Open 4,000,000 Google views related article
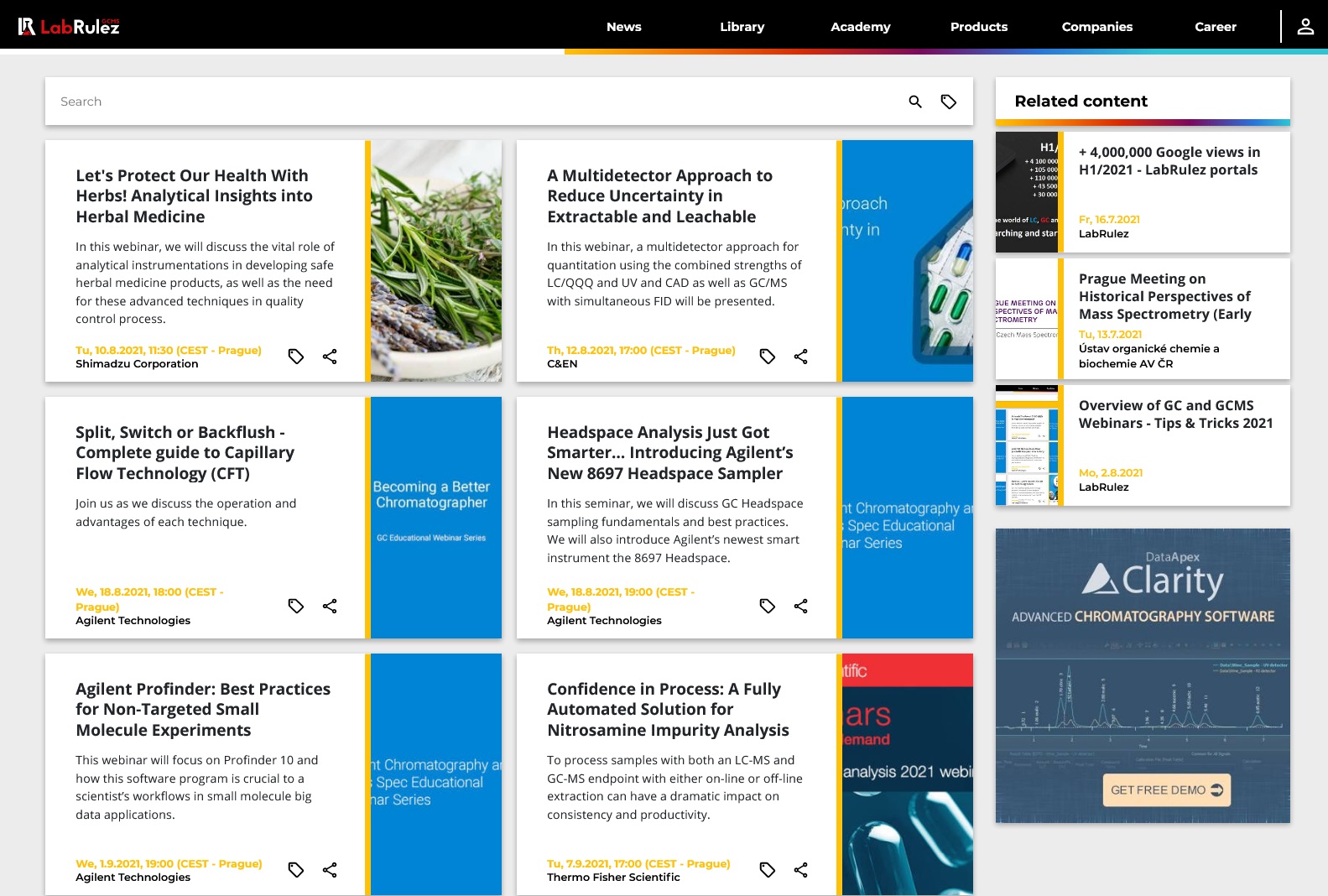This screenshot has height=896, width=1328. coord(1169,161)
